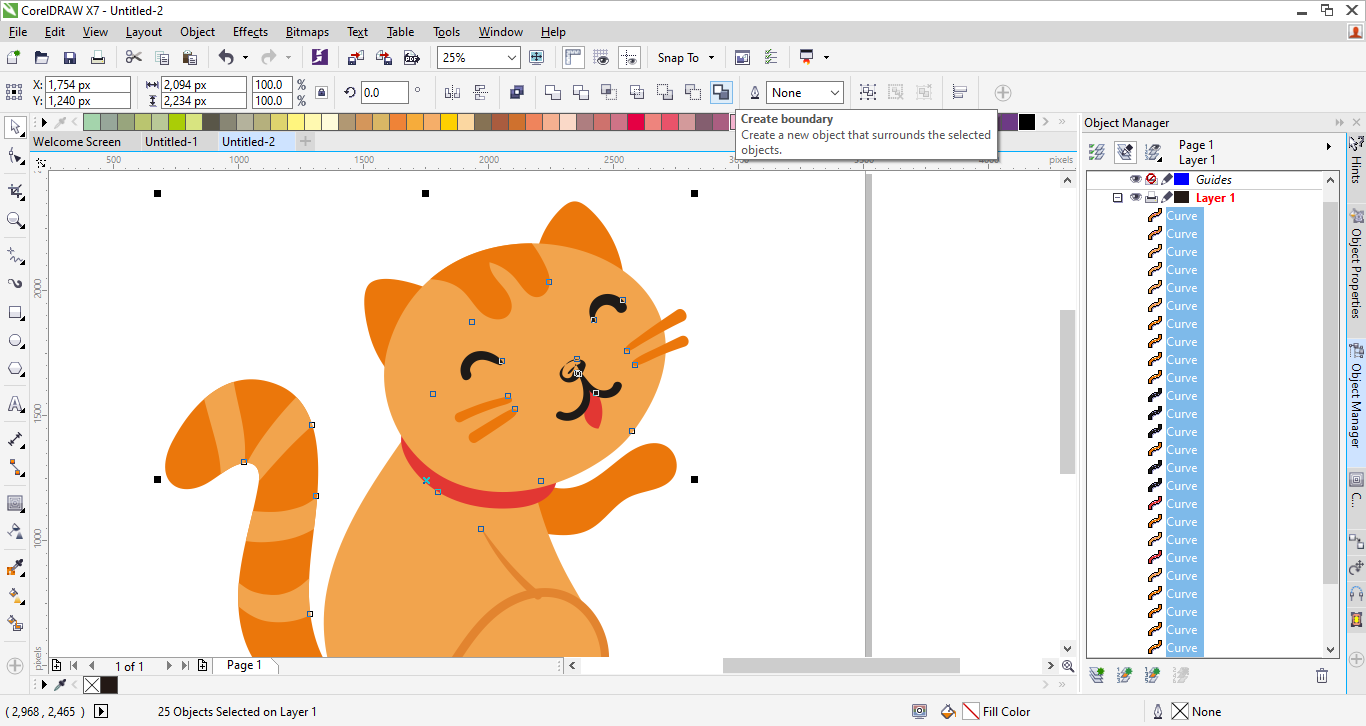Select the Transparency tool
The height and width of the screenshot is (726, 1366).
[x=15, y=531]
